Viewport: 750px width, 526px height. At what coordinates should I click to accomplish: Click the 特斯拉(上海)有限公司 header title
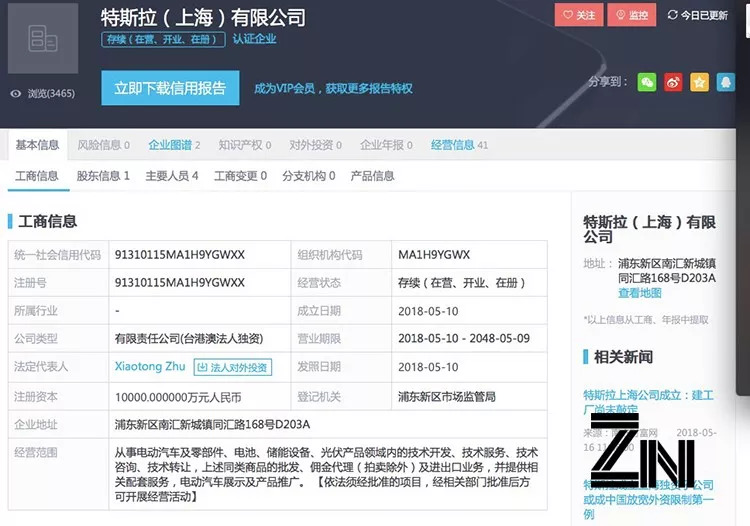[203, 18]
